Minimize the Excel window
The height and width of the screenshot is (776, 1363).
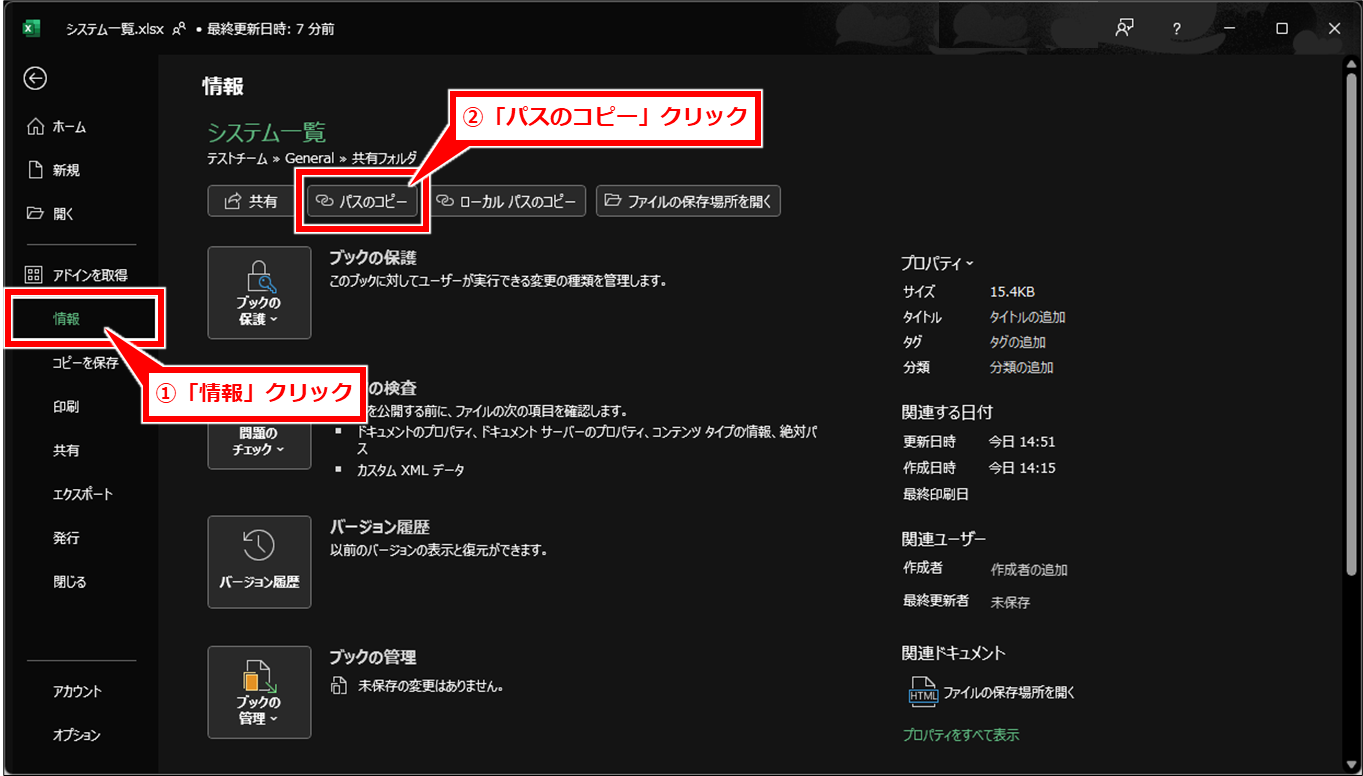(x=1230, y=29)
